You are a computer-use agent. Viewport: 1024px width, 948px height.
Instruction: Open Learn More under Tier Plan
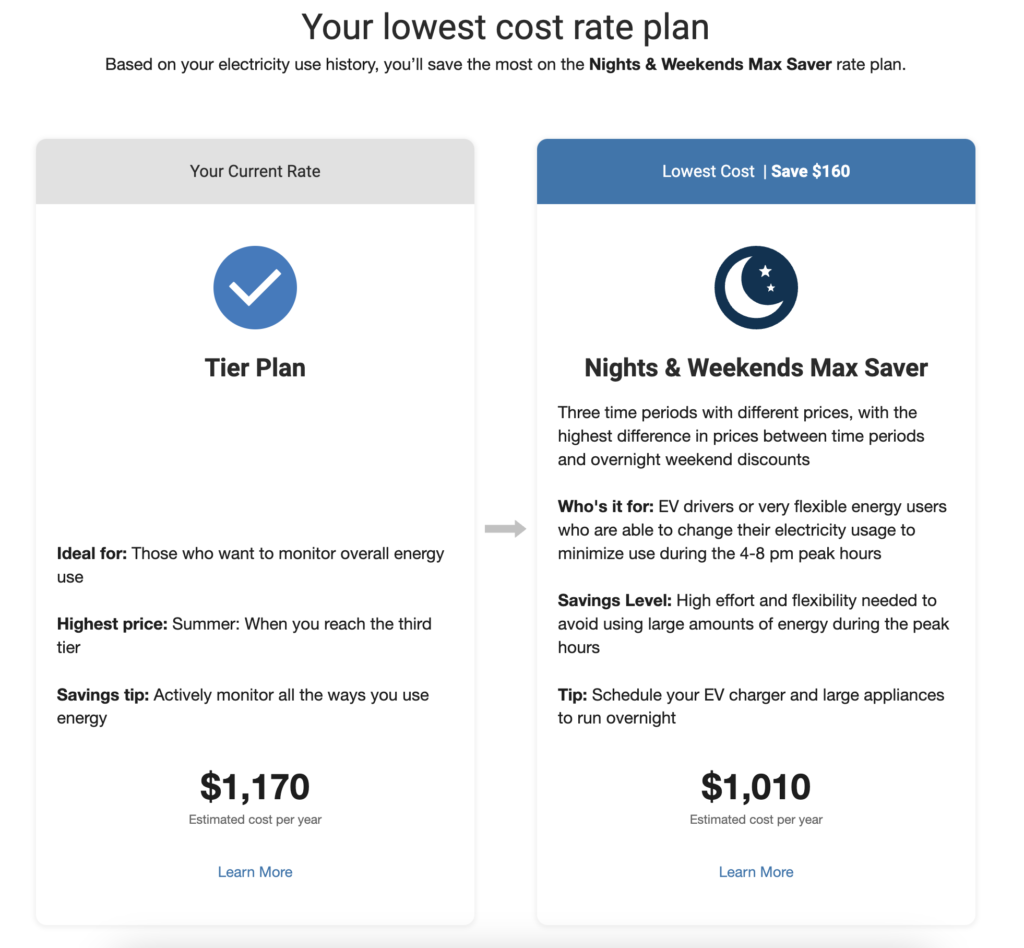tap(255, 872)
